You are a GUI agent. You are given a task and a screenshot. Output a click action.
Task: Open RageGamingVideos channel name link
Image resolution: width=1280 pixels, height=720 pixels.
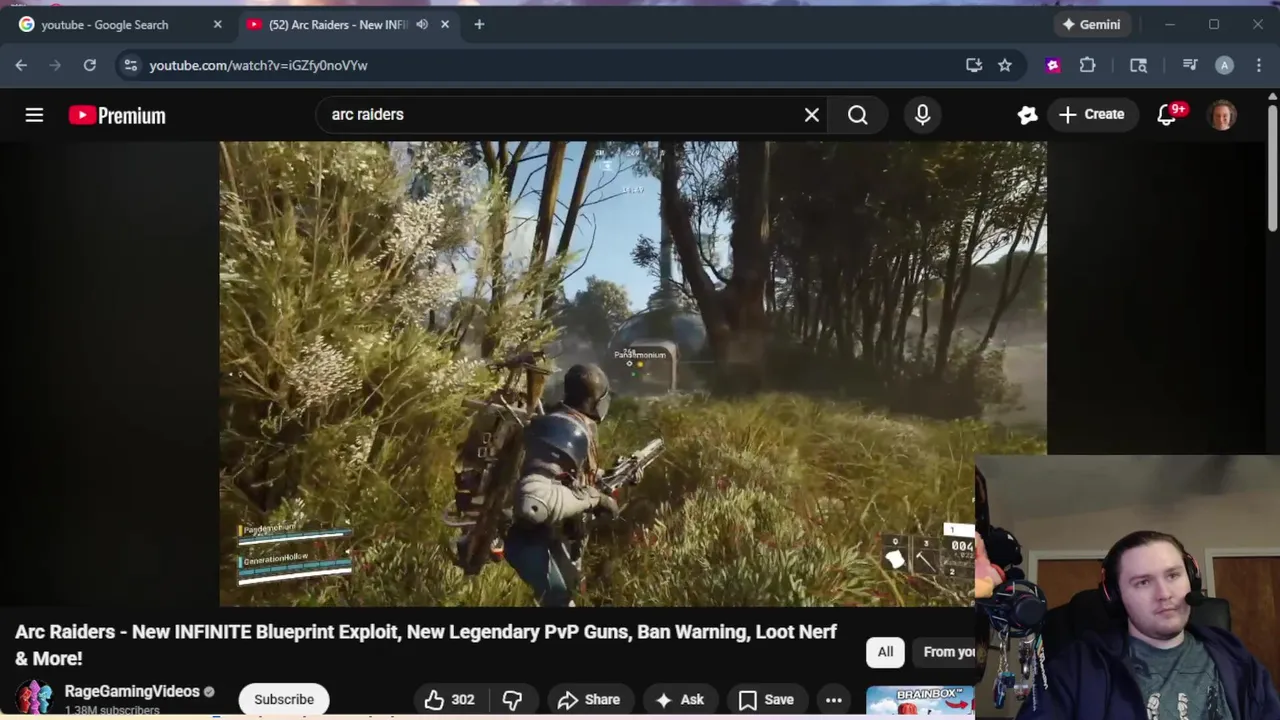tap(132, 691)
